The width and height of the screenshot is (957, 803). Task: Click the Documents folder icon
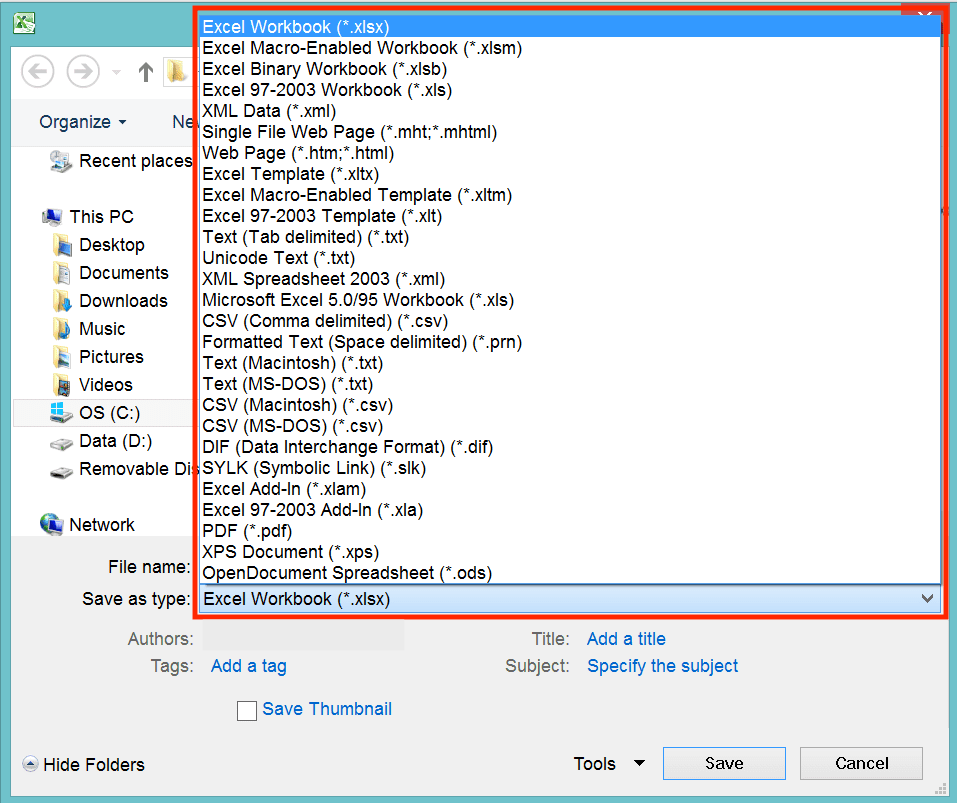(x=62, y=273)
